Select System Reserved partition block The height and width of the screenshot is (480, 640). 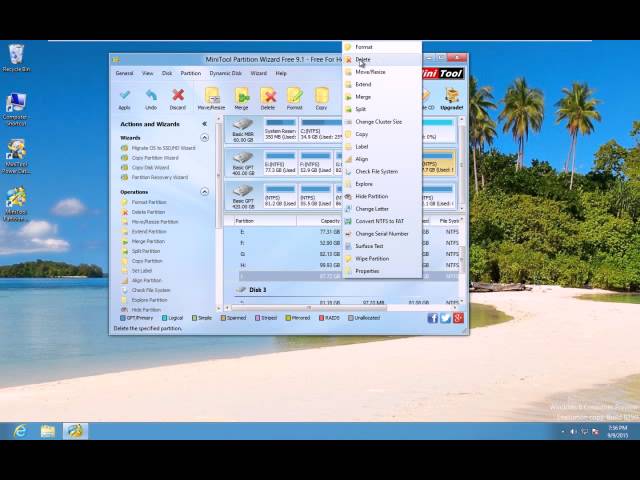tap(280, 129)
